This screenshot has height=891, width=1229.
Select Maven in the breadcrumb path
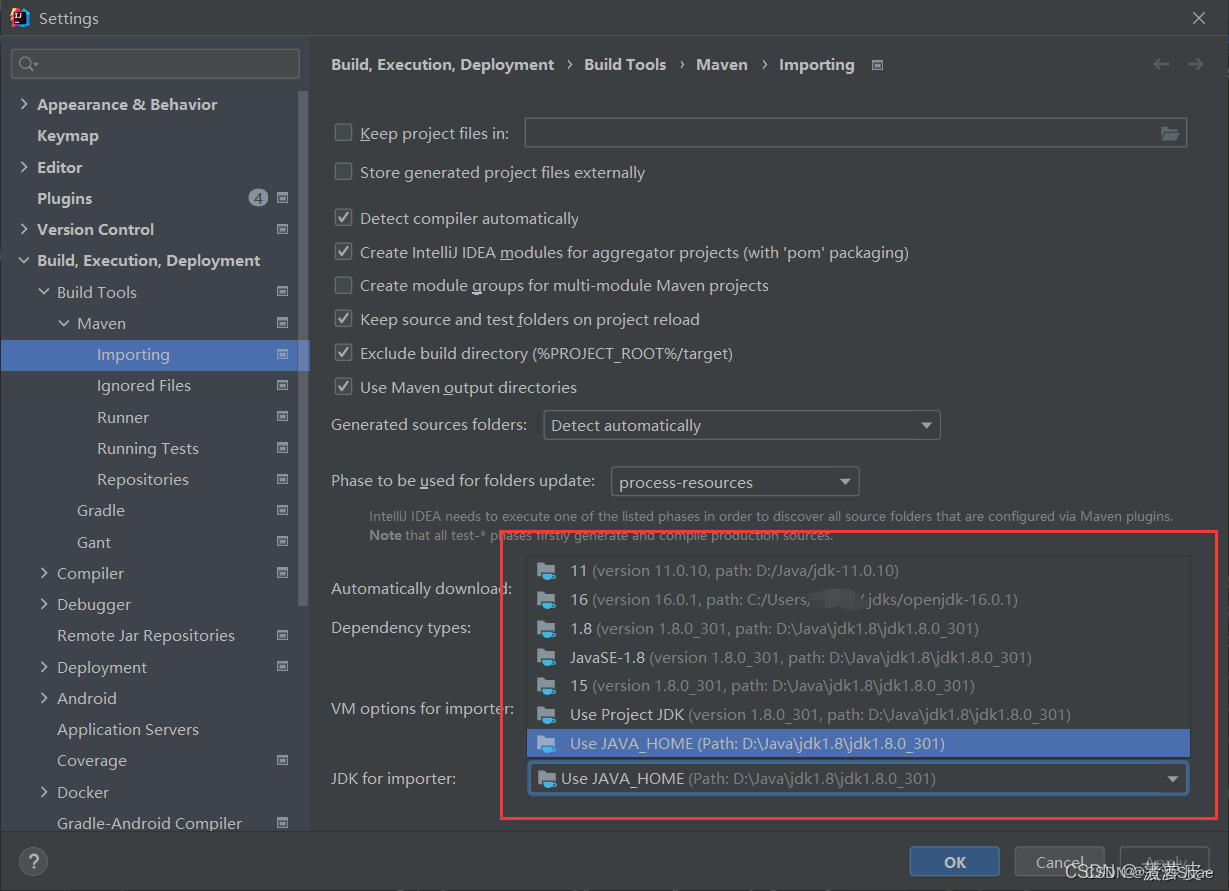(x=722, y=64)
